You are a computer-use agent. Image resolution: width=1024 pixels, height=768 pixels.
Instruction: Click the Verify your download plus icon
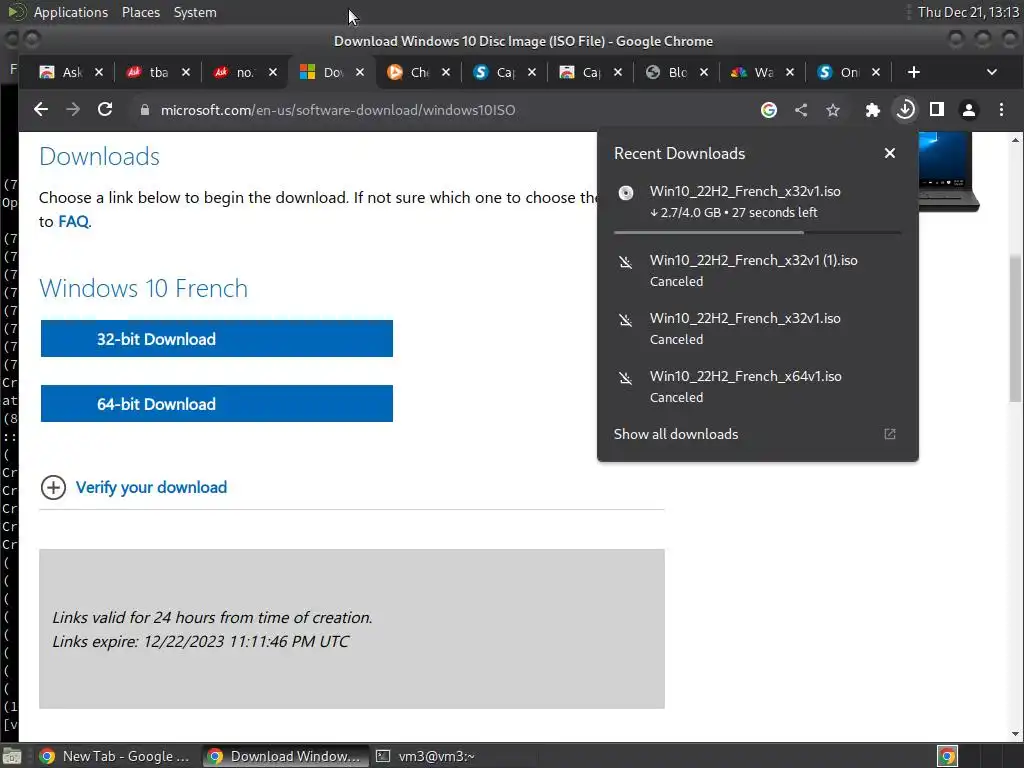[54, 487]
